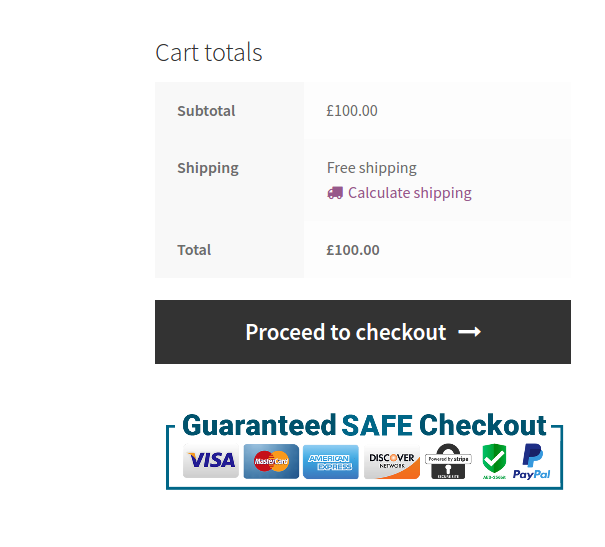
Task: Open the Calculate shipping link
Action: pyautogui.click(x=409, y=193)
